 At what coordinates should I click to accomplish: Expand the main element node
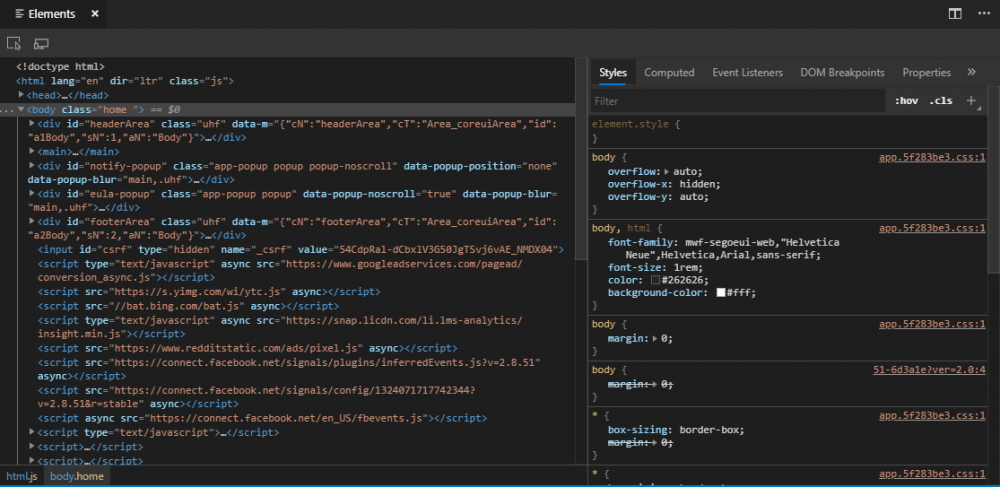point(33,151)
